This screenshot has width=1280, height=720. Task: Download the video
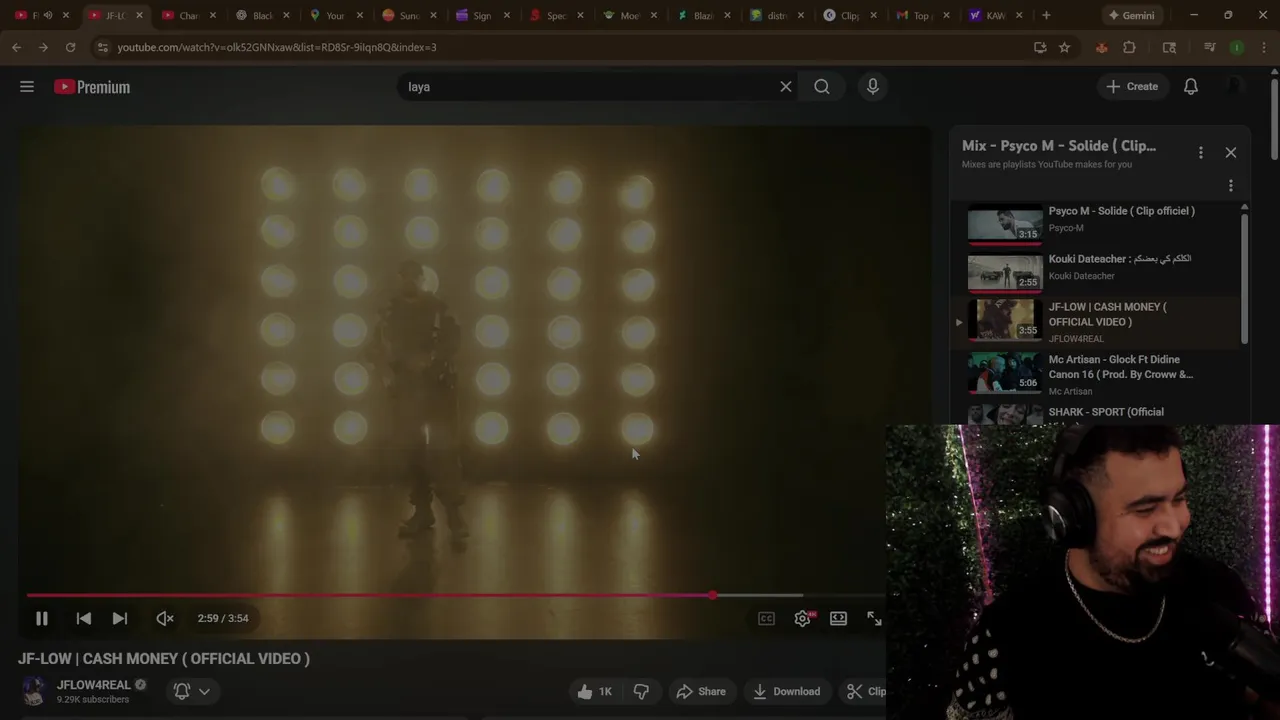coord(786,691)
